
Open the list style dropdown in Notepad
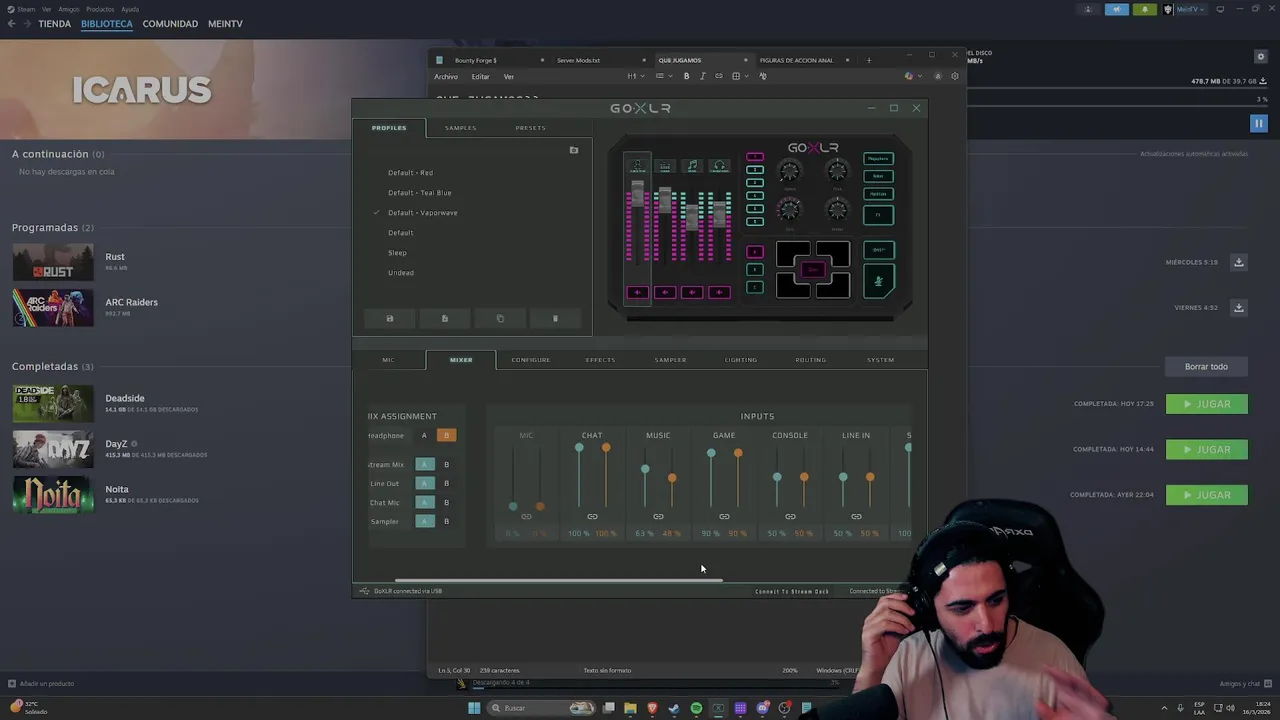[663, 76]
